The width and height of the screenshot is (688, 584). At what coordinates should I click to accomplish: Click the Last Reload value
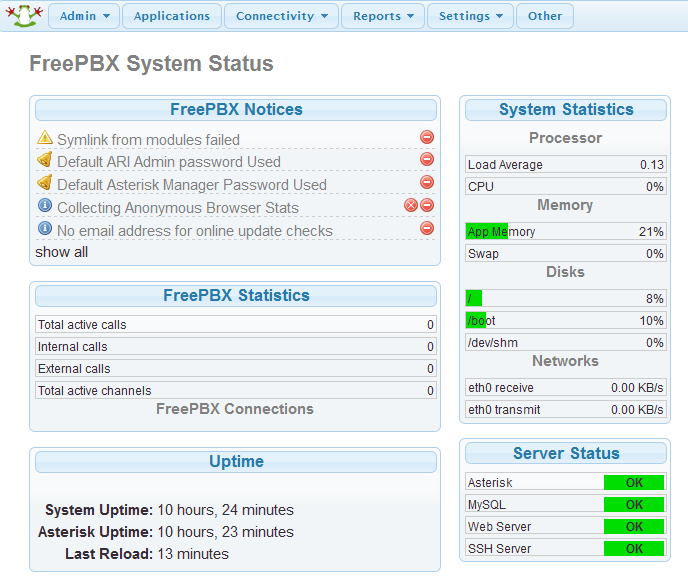click(x=193, y=554)
